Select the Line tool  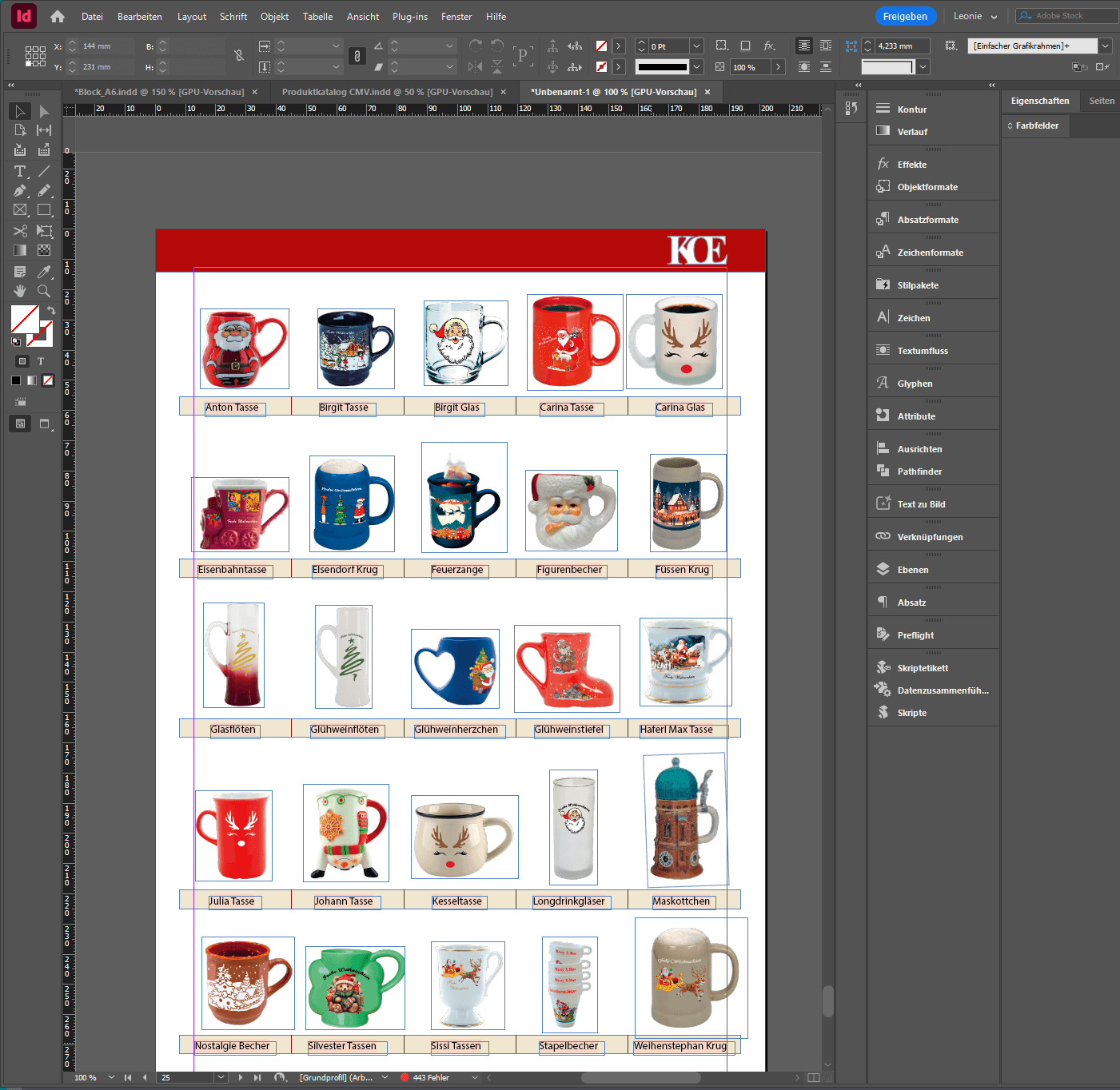point(44,171)
